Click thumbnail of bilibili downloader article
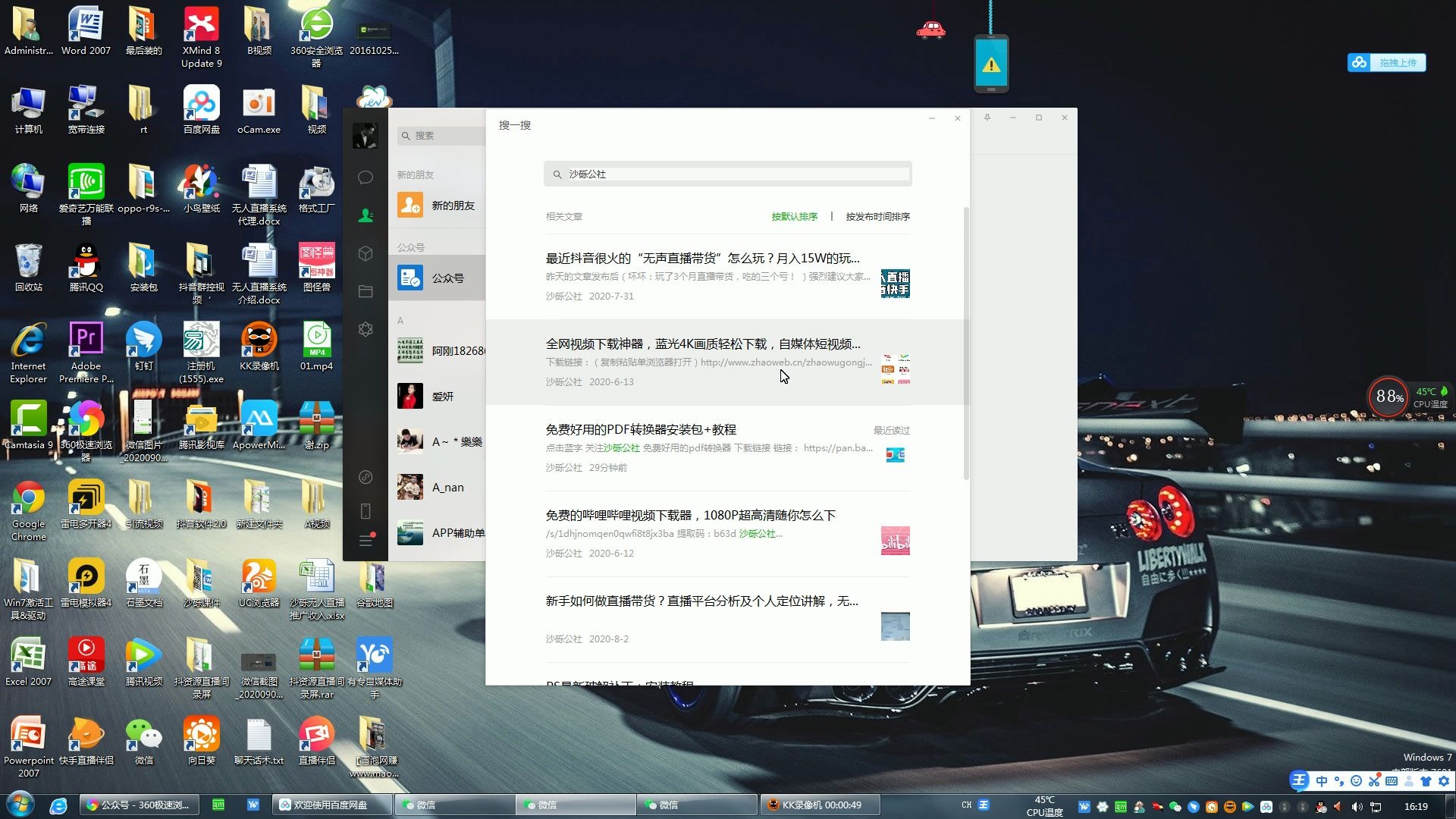 (x=895, y=541)
